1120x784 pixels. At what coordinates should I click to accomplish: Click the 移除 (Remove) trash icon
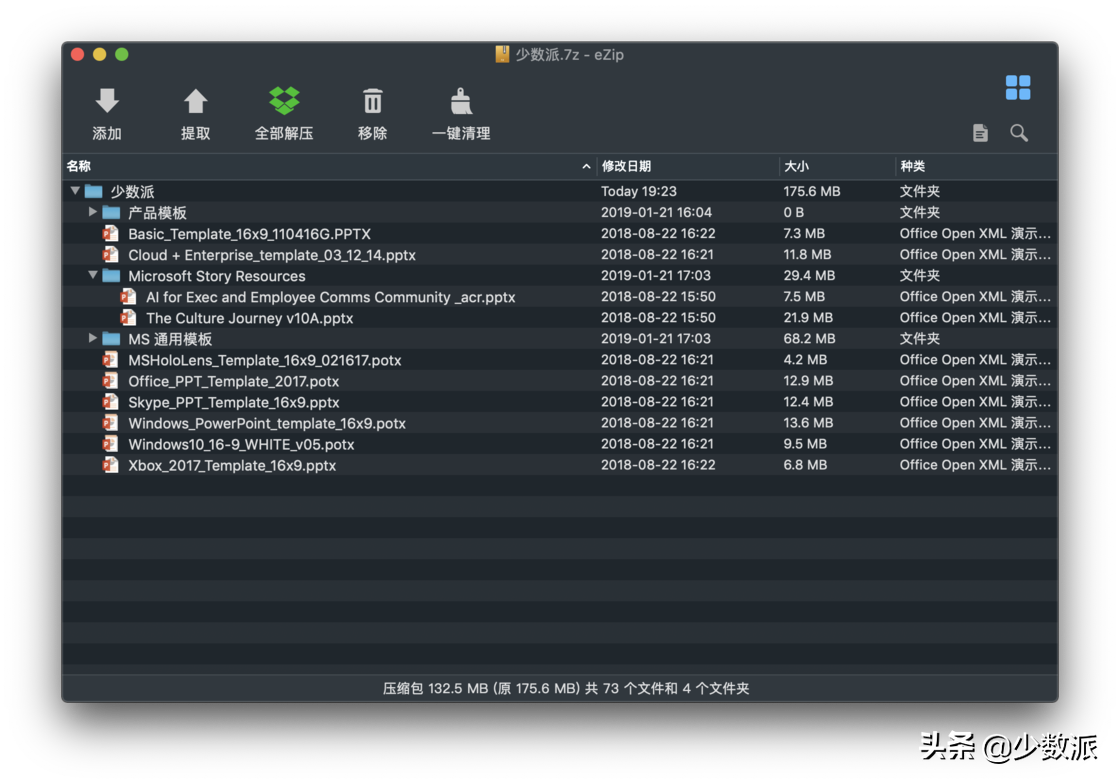point(372,100)
